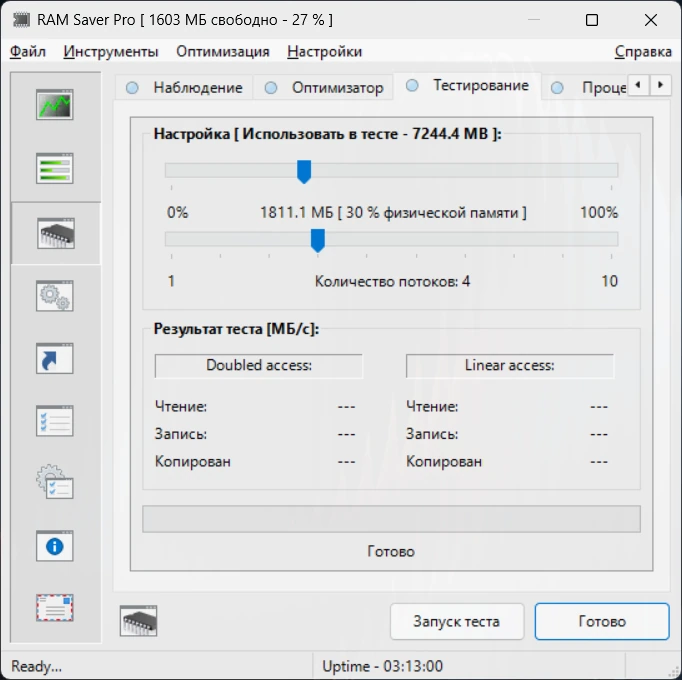The height and width of the screenshot is (680, 682).
Task: Open the monitoring graph sidebar icon
Action: (x=55, y=104)
